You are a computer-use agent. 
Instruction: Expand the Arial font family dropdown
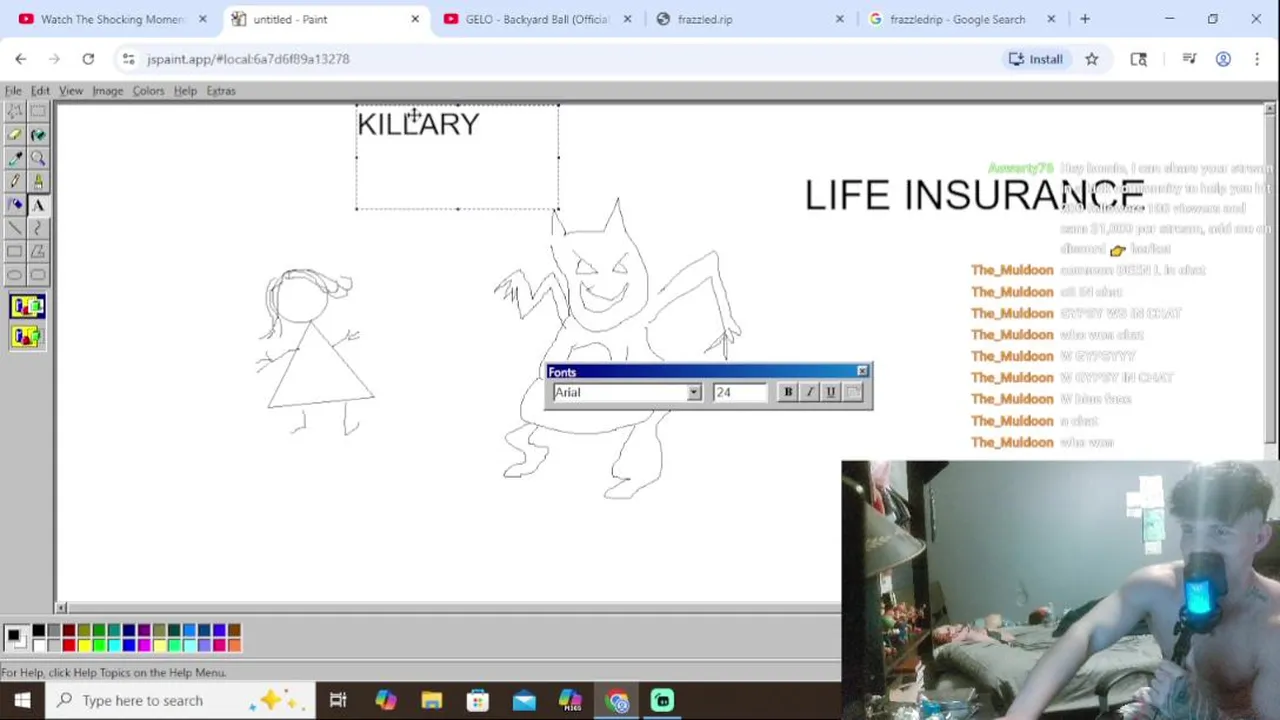[x=694, y=393]
